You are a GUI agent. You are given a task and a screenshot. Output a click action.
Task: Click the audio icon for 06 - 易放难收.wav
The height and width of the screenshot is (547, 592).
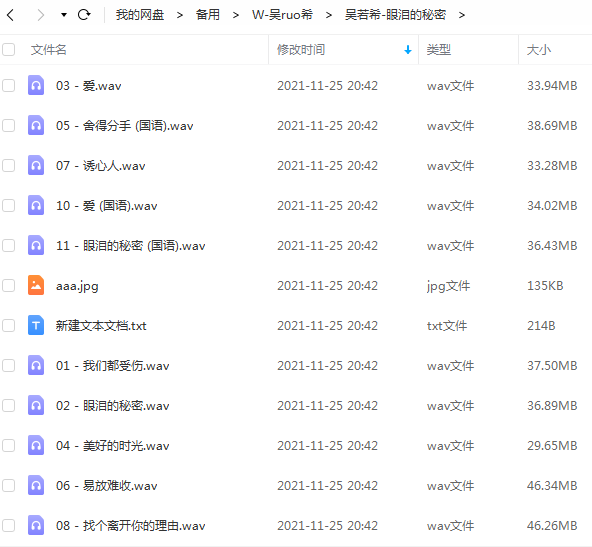[x=36, y=485]
